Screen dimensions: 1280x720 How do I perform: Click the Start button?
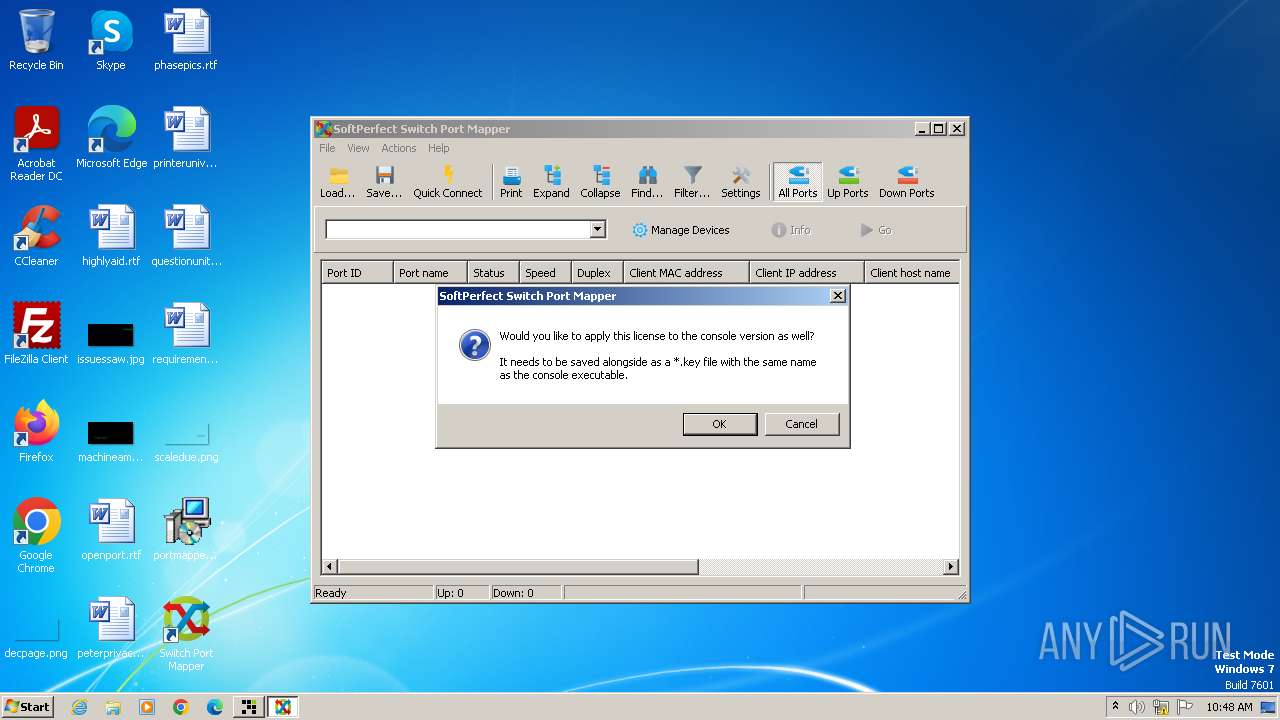click(x=28, y=706)
